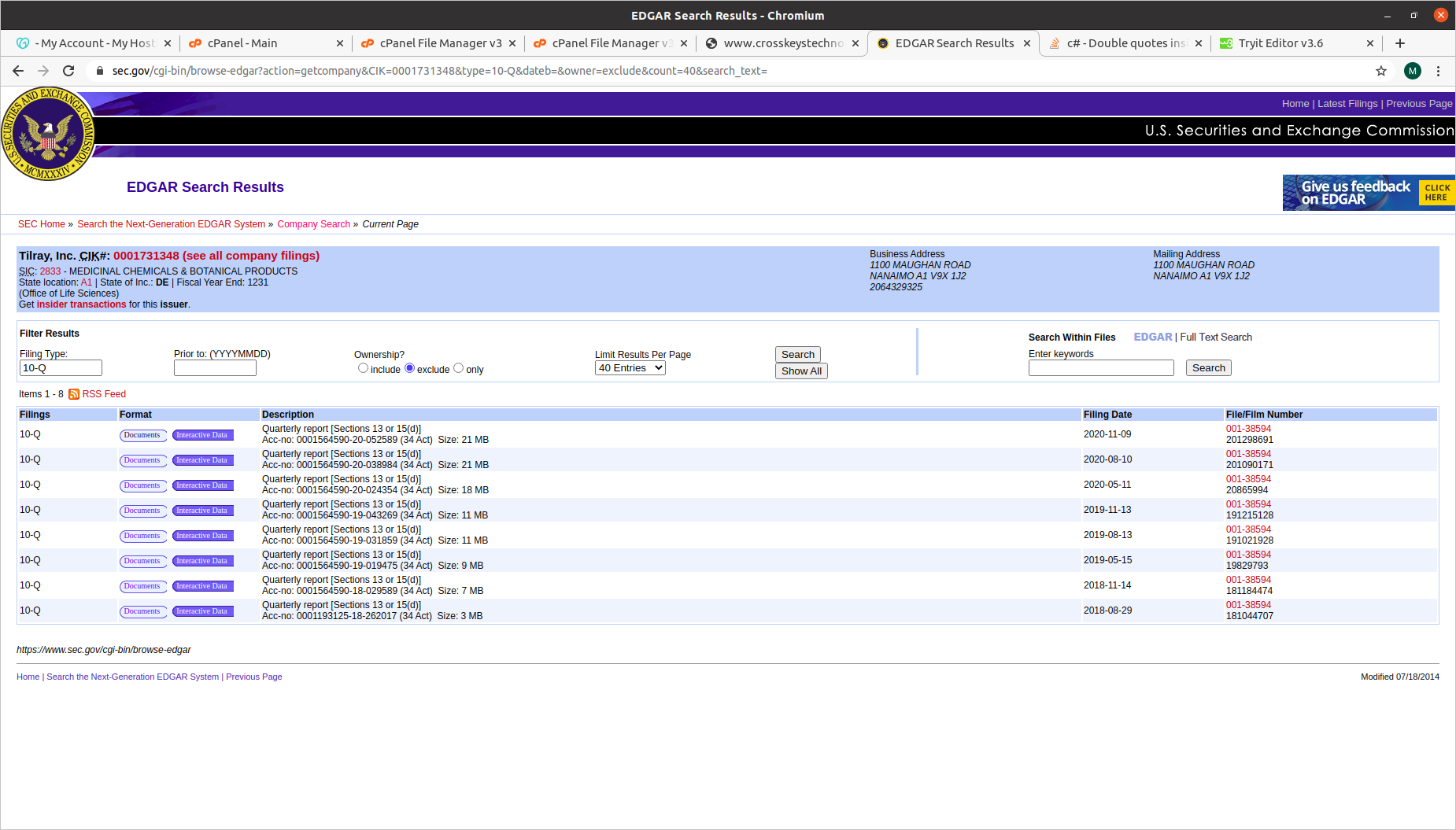Open the insider transactions link
Image resolution: width=1456 pixels, height=830 pixels.
pos(81,304)
